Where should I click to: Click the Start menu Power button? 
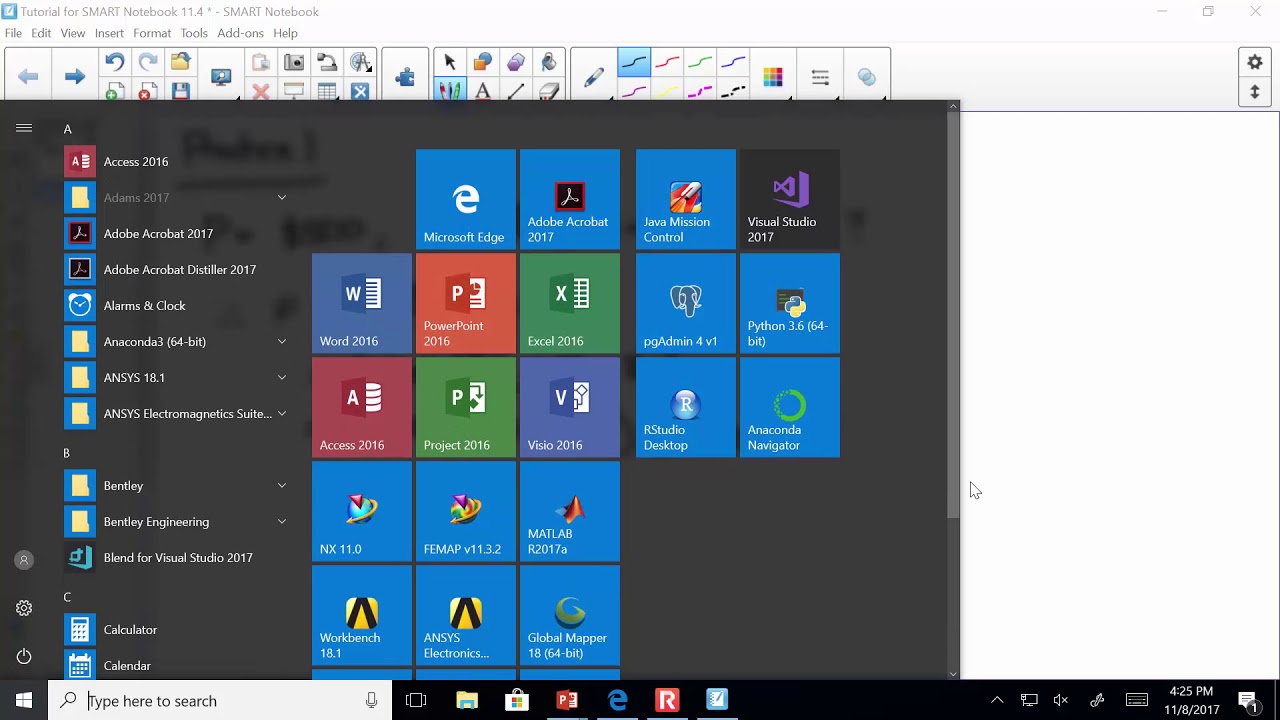[x=24, y=656]
